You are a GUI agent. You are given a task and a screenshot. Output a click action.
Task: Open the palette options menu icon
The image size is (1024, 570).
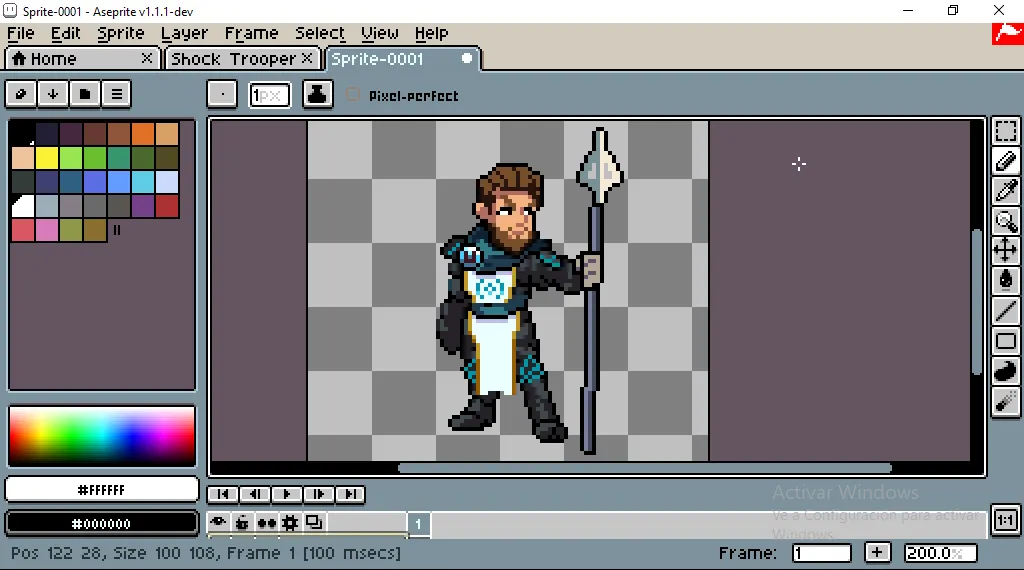(x=117, y=94)
